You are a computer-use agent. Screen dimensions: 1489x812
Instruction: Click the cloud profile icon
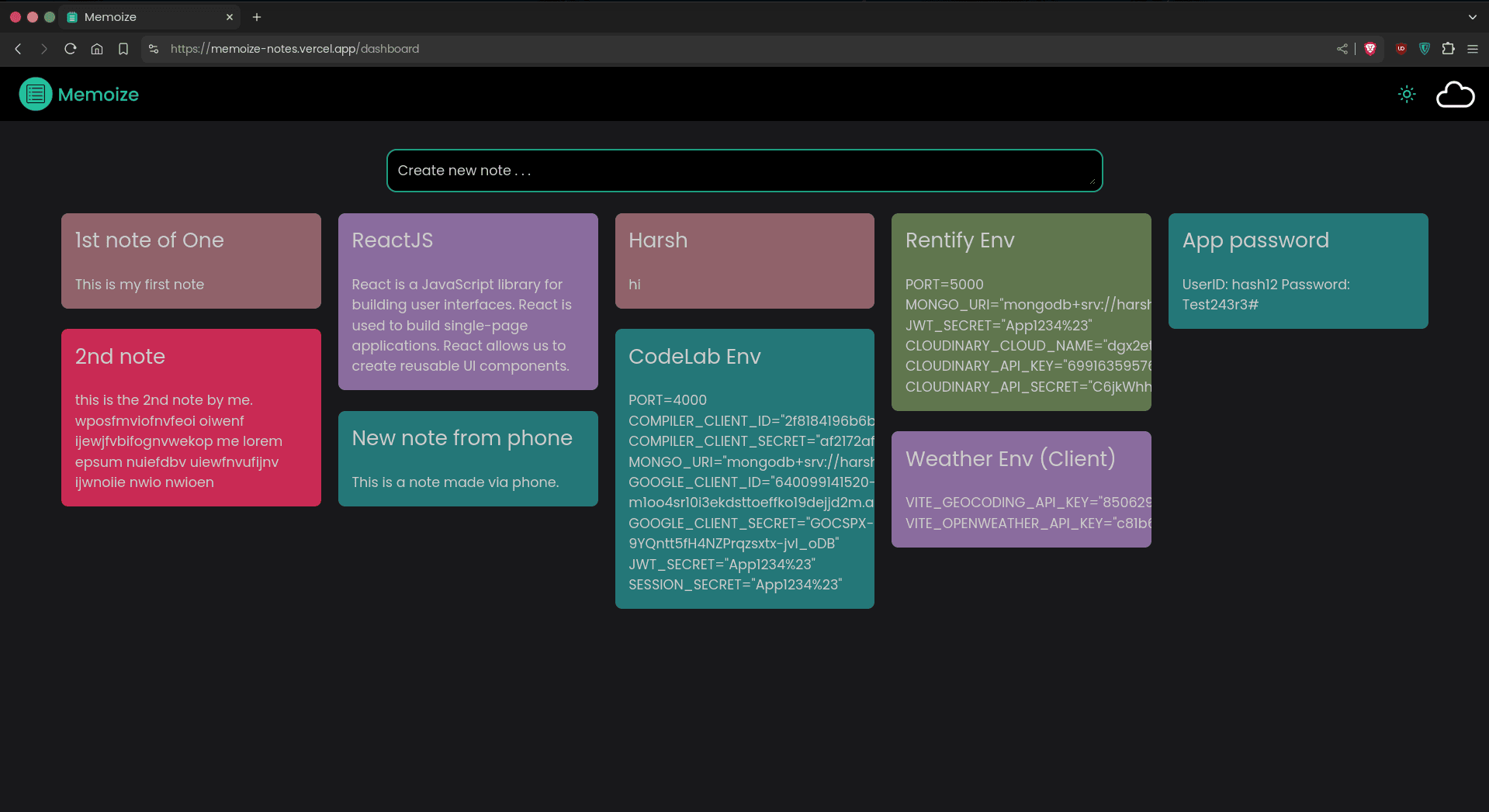[1455, 95]
